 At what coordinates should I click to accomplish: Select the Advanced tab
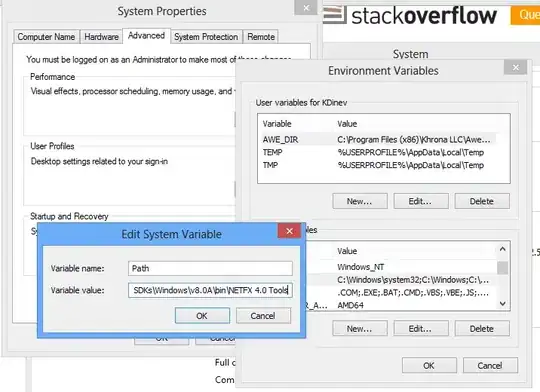[146, 36]
